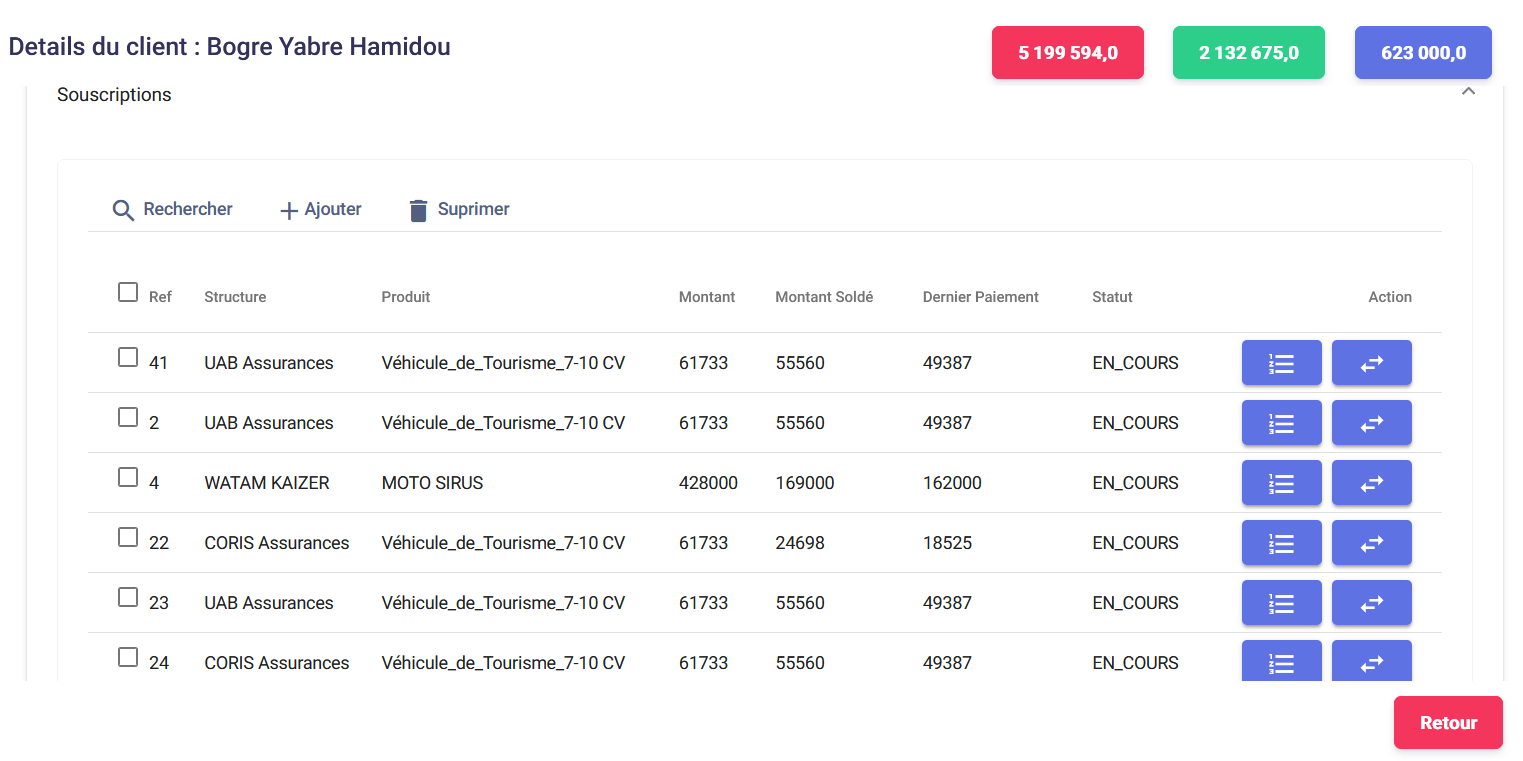Click the Ajouter add button
The width and height of the screenshot is (1523, 761).
point(320,210)
